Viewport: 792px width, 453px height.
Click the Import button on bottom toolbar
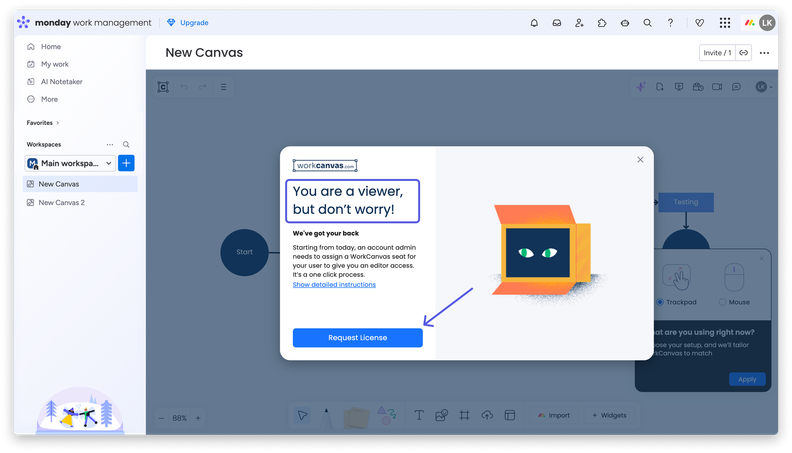pos(554,415)
